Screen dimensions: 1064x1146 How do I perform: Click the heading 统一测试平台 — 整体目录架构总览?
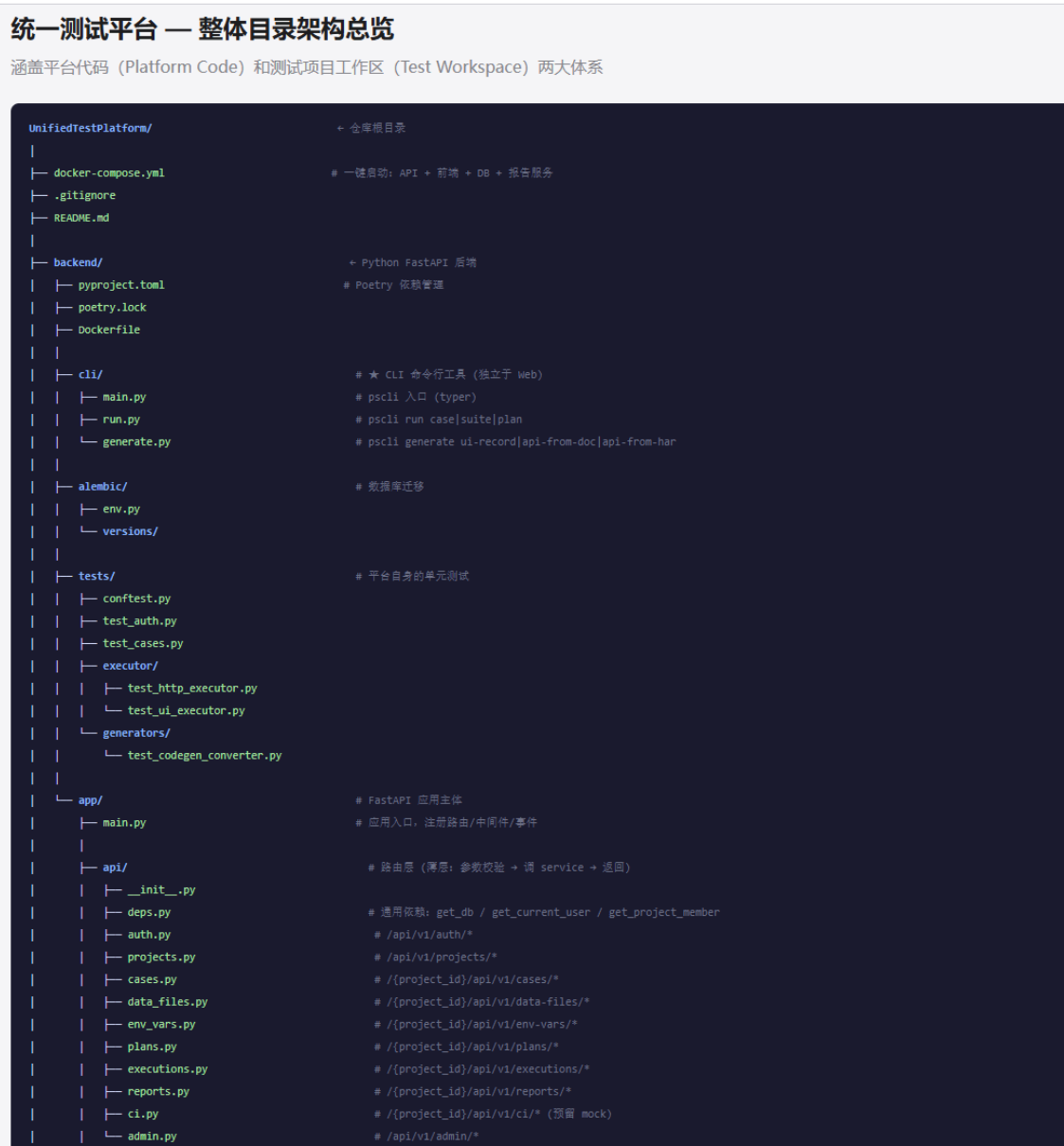[202, 29]
